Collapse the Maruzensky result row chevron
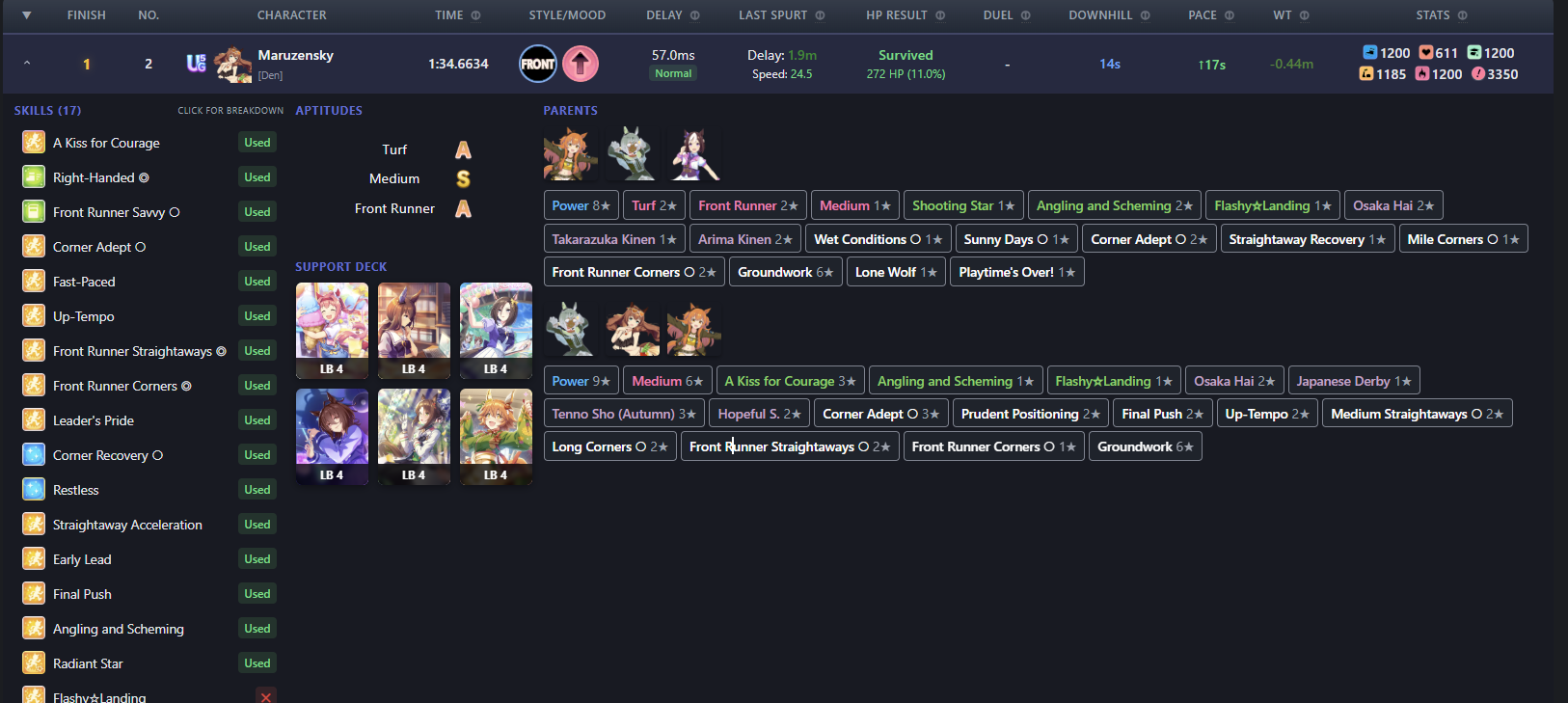The image size is (1568, 703). click(x=27, y=64)
